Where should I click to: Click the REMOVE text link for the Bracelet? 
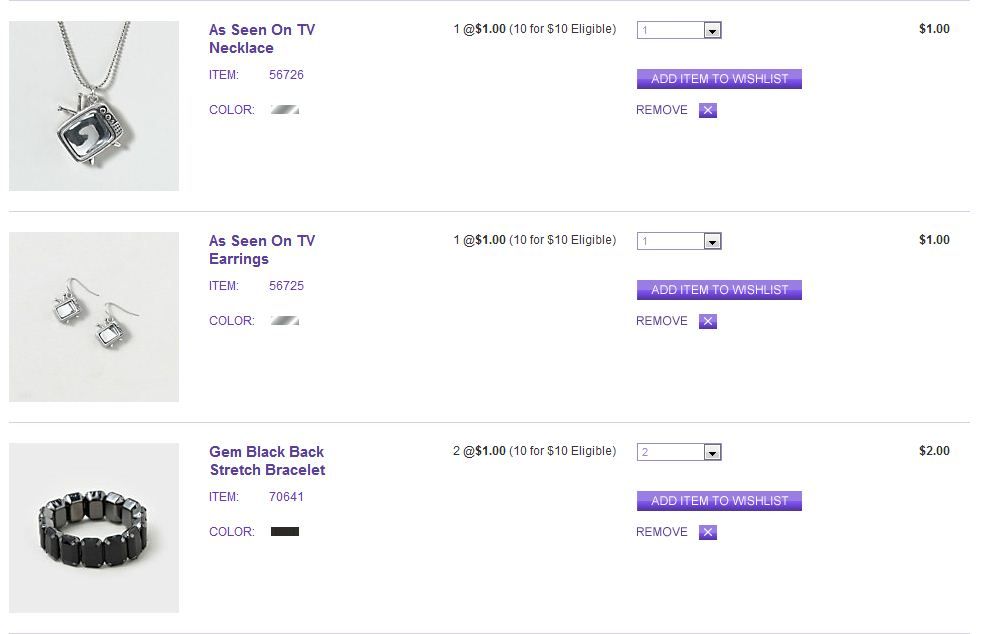[661, 532]
